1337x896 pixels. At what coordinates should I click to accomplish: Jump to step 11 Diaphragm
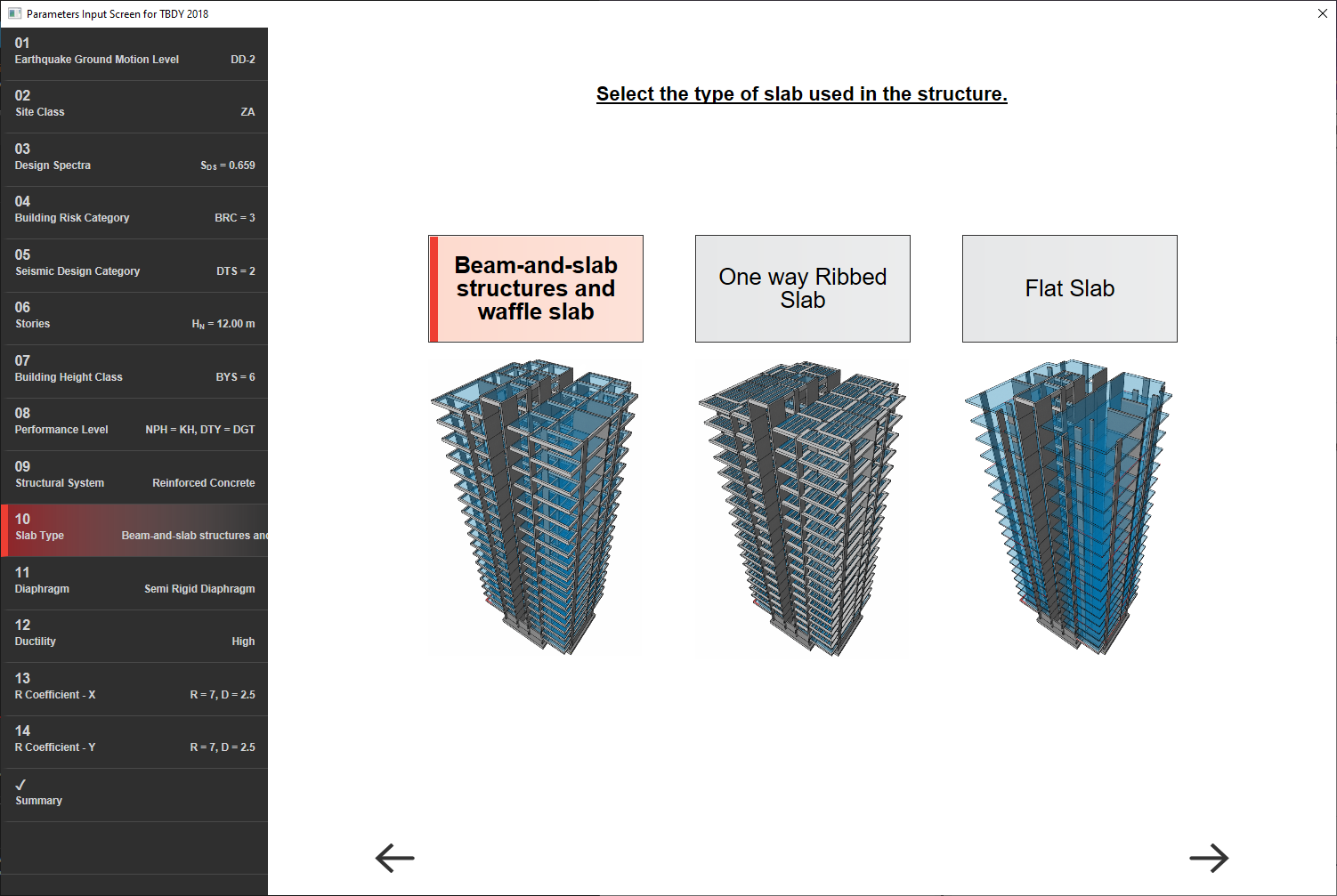(134, 581)
